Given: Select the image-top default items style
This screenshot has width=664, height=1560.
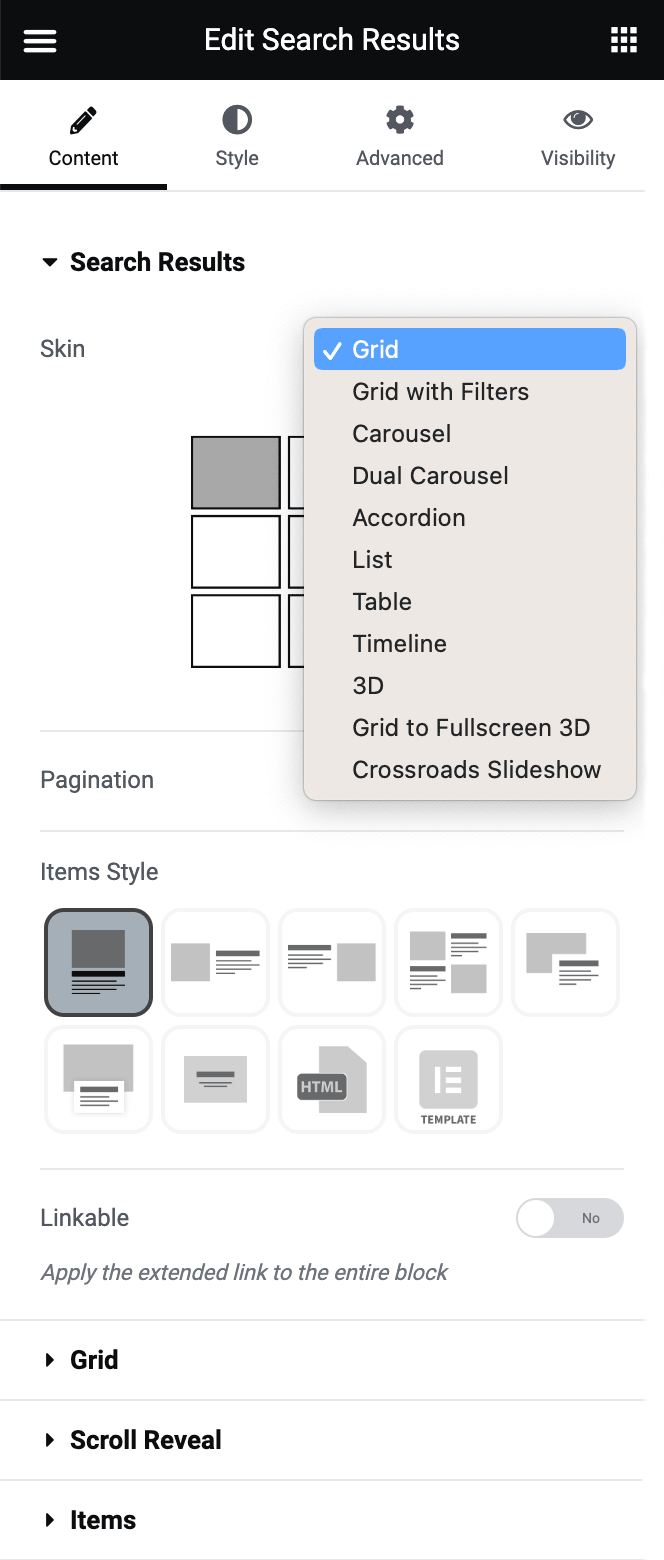Looking at the screenshot, I should [x=98, y=962].
